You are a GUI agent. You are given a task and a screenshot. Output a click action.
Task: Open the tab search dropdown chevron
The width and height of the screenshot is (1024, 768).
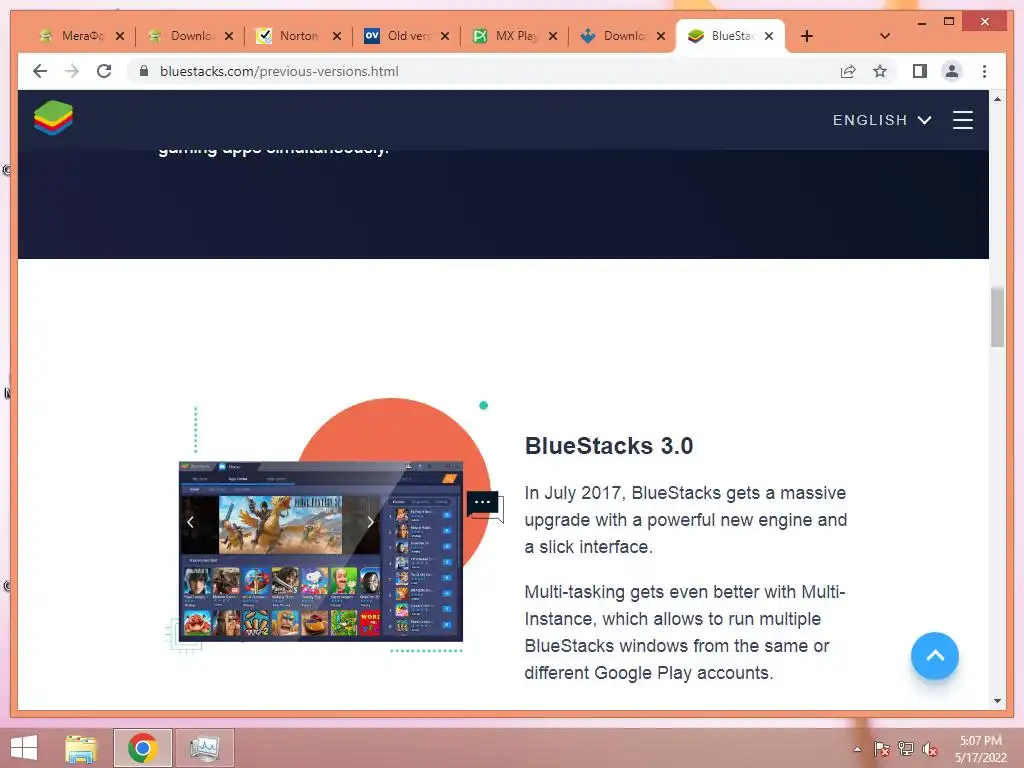point(884,36)
